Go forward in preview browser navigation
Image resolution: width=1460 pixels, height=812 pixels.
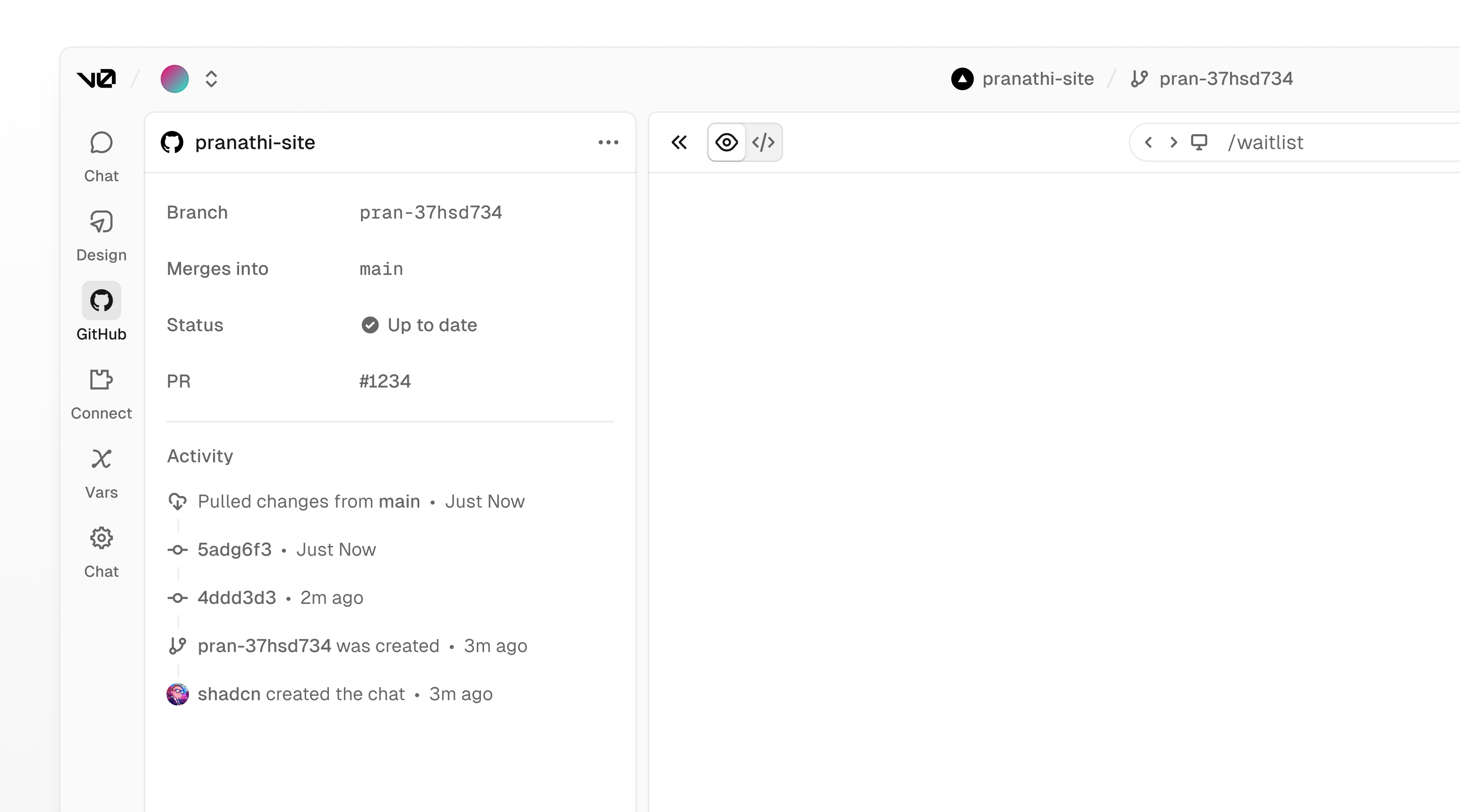(x=1174, y=142)
